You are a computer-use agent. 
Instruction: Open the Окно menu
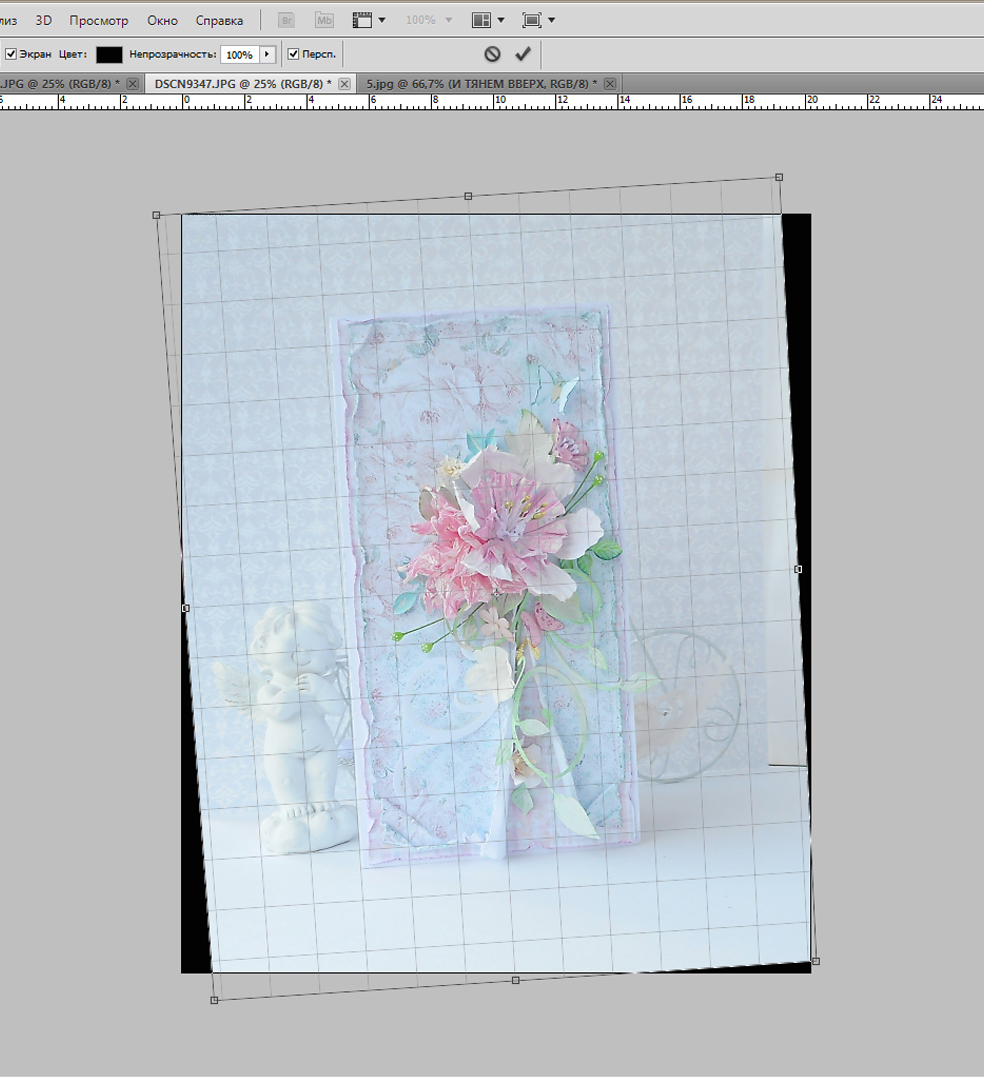163,21
